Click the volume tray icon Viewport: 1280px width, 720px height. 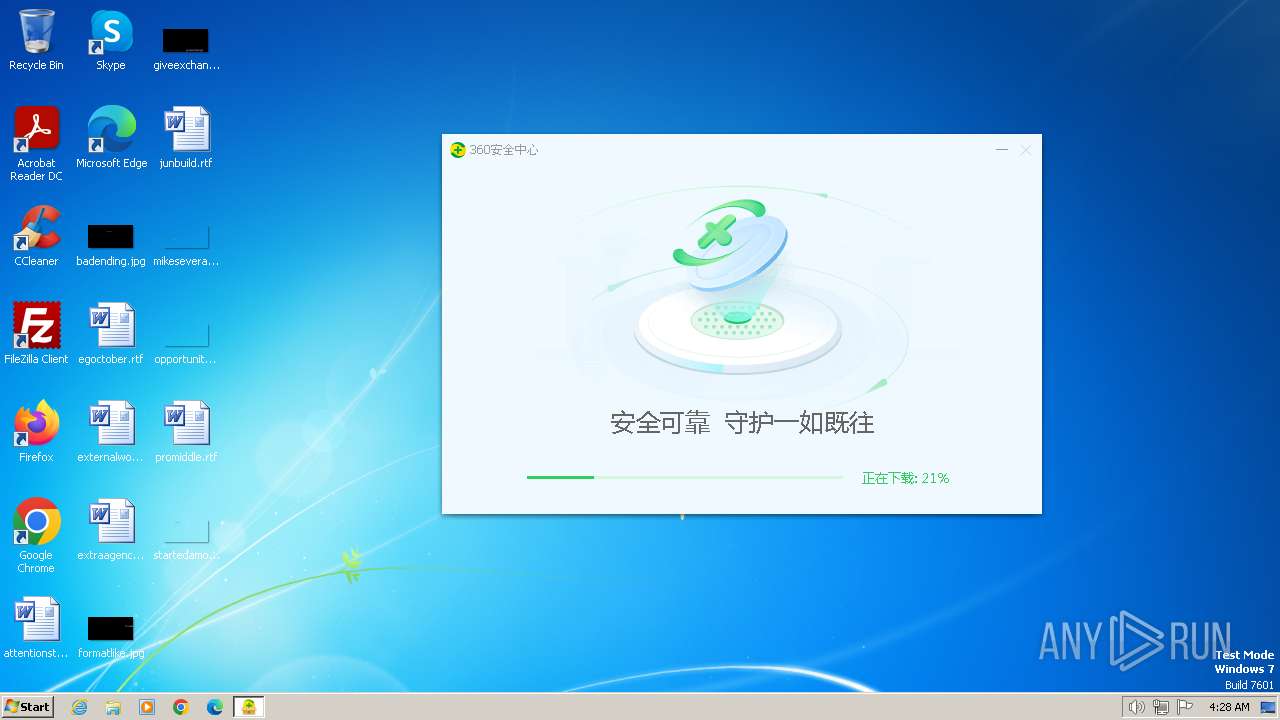tap(1137, 707)
